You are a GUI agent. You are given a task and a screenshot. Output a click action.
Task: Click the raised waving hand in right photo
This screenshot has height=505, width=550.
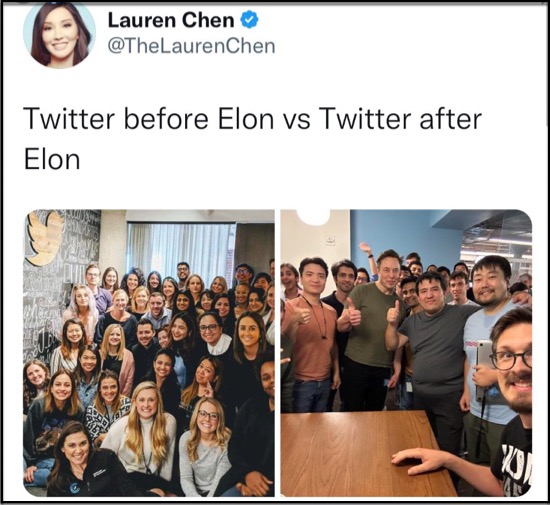coord(365,248)
